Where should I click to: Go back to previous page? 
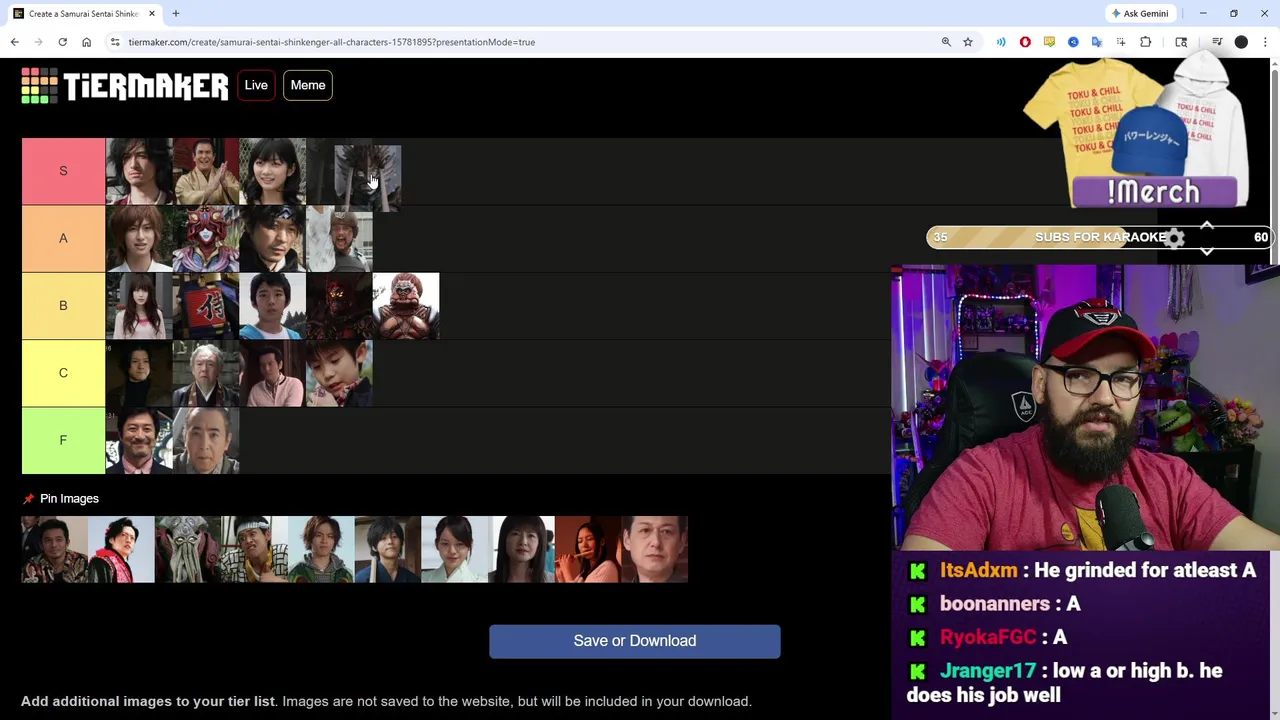click(14, 42)
